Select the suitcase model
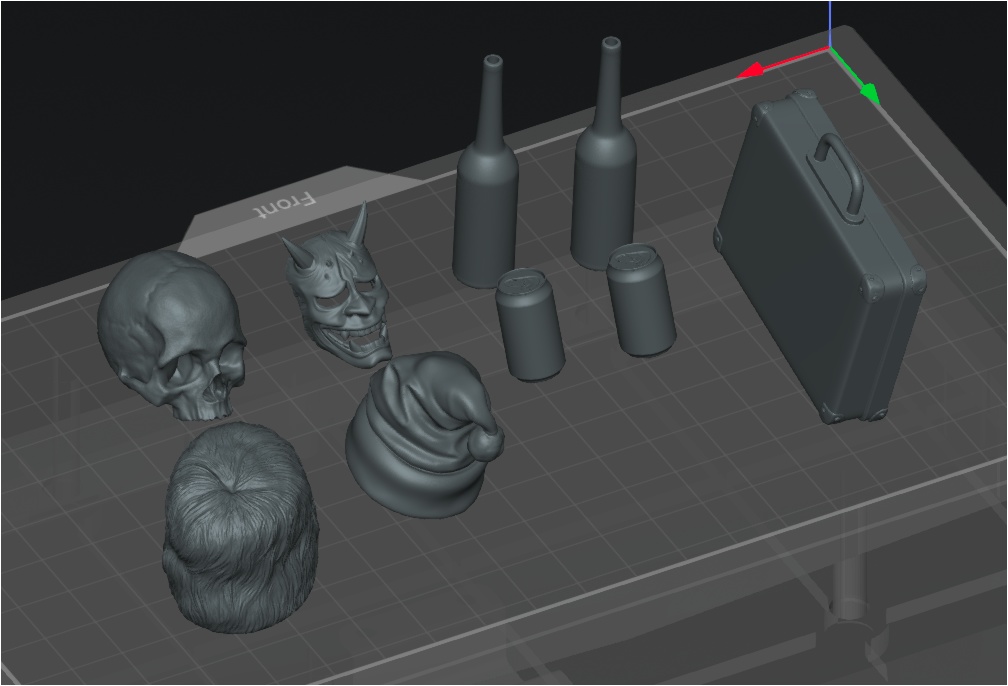Viewport: 1008px width, 686px height. 821,257
